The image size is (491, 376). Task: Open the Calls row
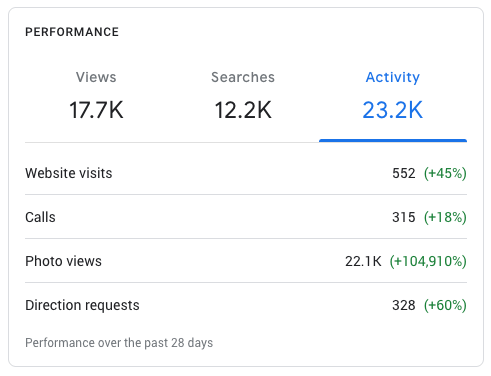[x=246, y=217]
